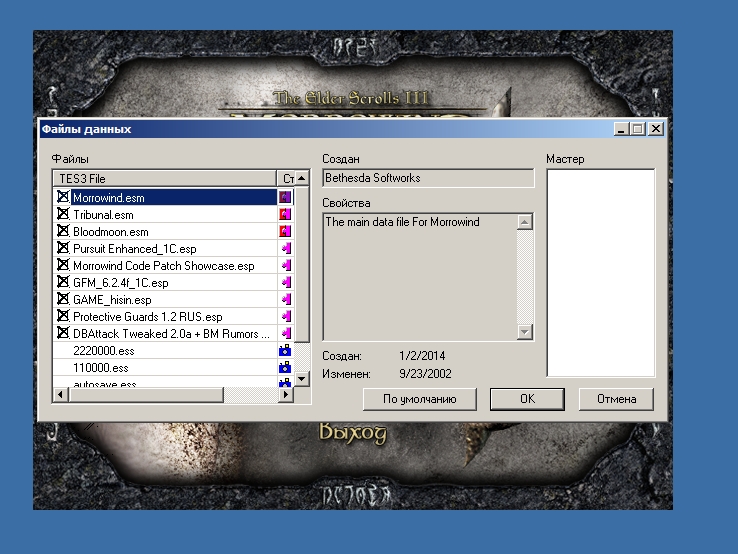738x554 pixels.
Task: Uncheck the Morrowind.esm checkbox
Action: (63, 196)
